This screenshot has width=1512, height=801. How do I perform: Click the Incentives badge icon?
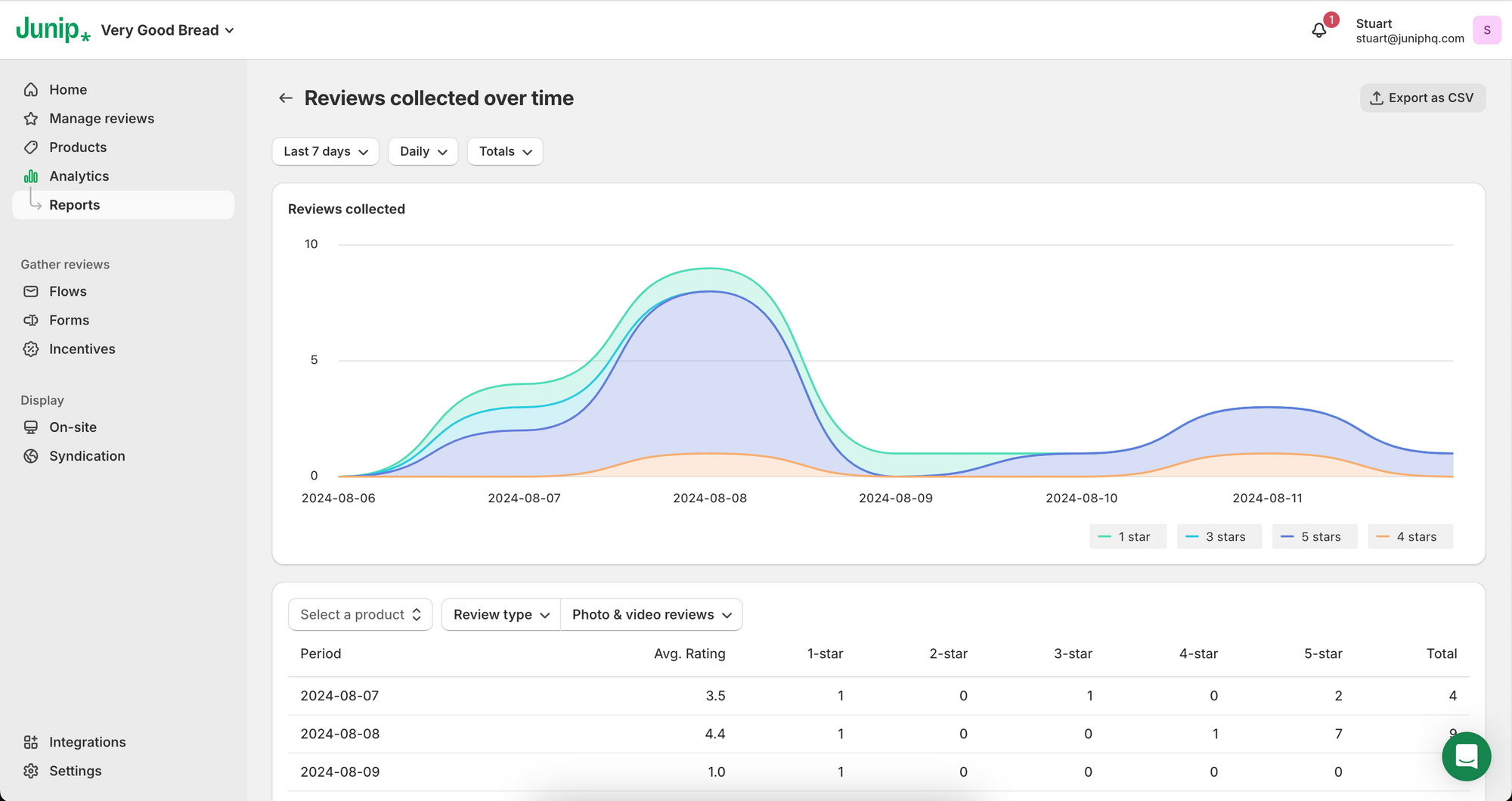pos(31,349)
